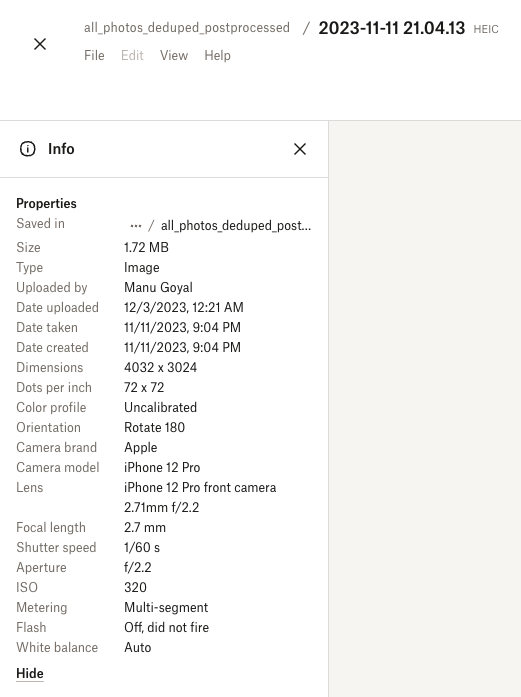Close the Info panel
521x697 pixels.
click(x=300, y=149)
